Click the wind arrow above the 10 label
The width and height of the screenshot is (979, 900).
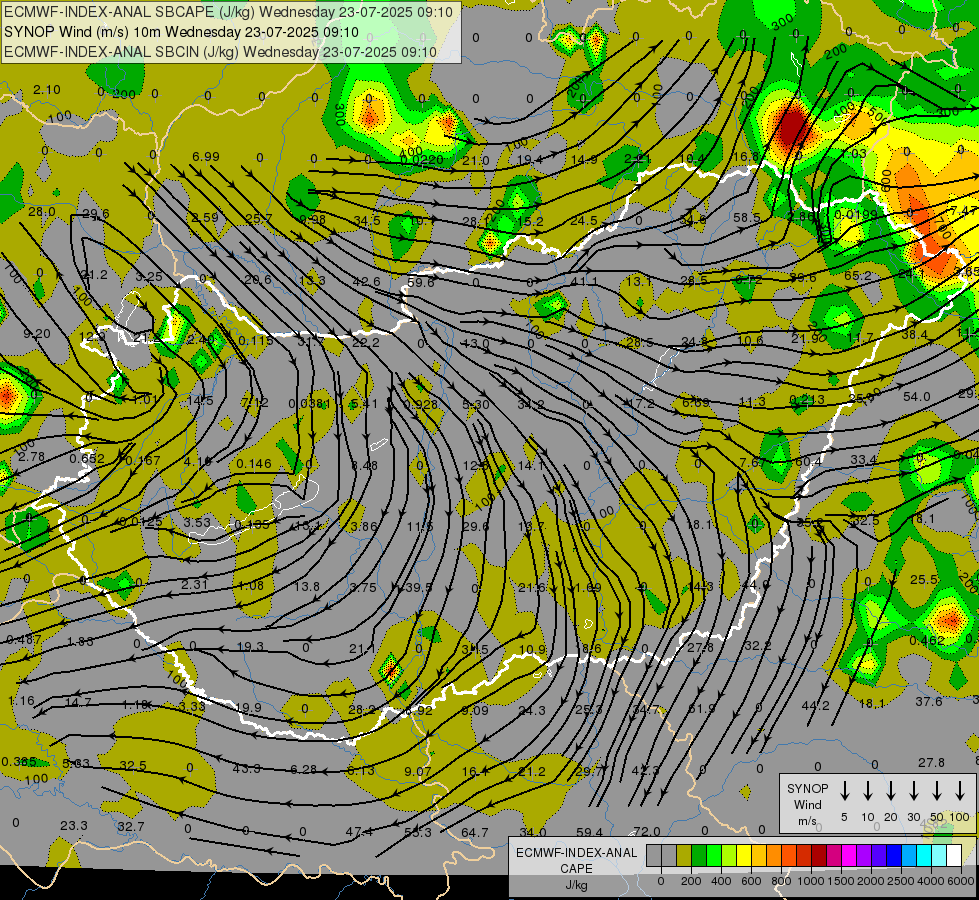click(868, 791)
